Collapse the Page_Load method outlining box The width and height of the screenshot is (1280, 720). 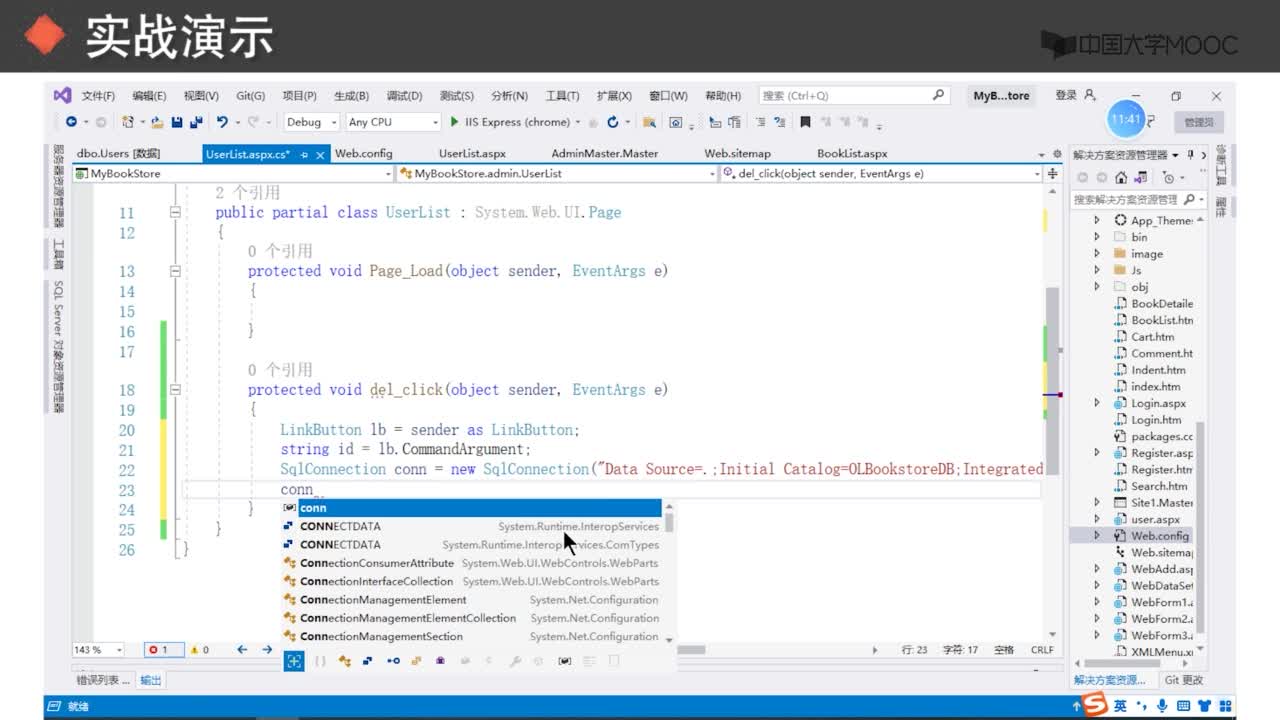(175, 271)
